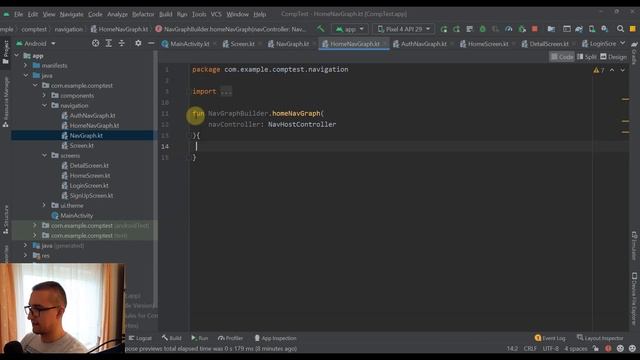Image resolution: width=640 pixels, height=360 pixels.
Task: Open the Refactor menu
Action: 143,14
